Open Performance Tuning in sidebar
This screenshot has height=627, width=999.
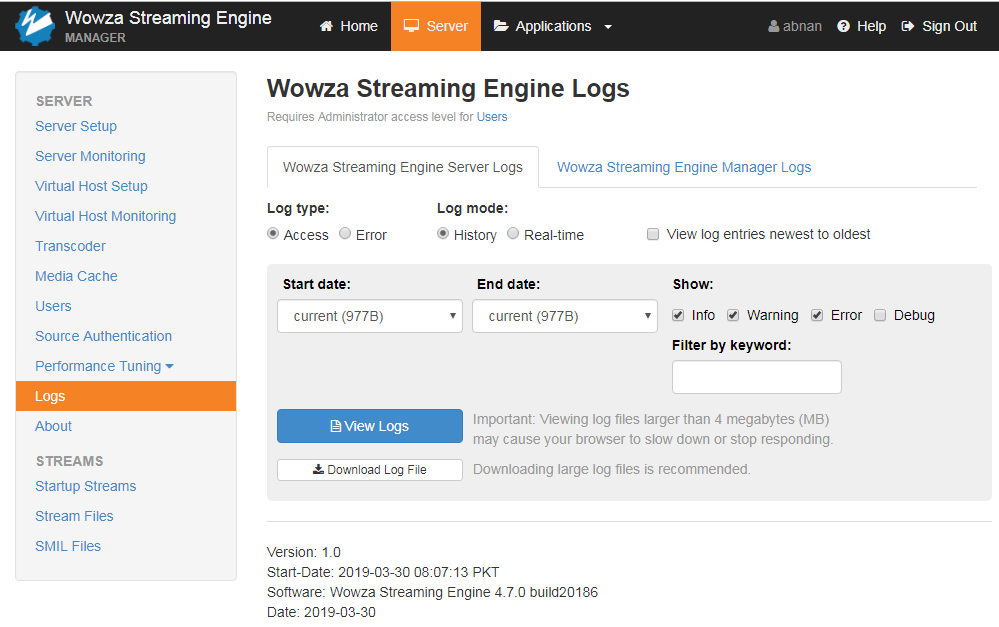pyautogui.click(x=98, y=366)
